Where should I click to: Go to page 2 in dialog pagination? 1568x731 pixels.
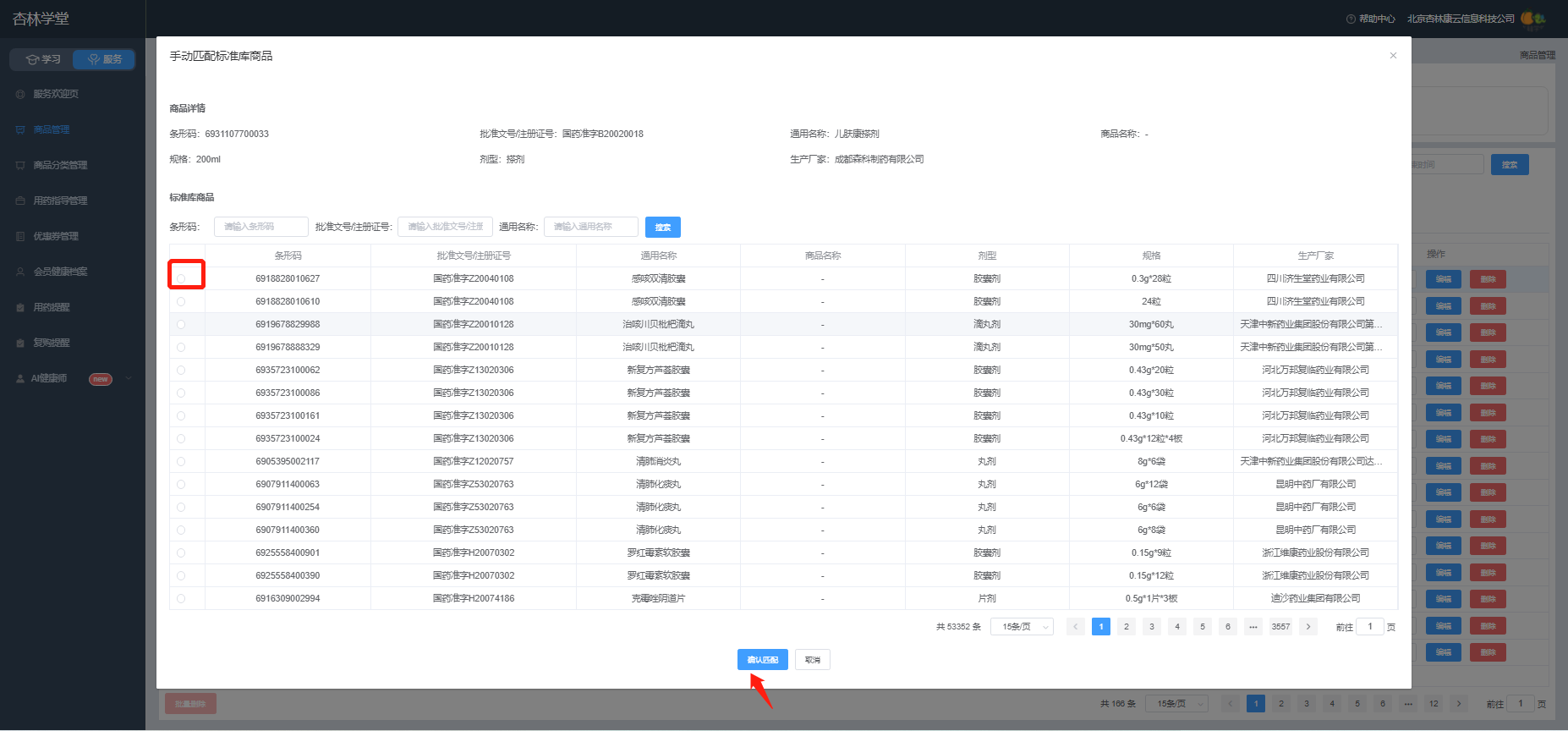click(x=1127, y=627)
